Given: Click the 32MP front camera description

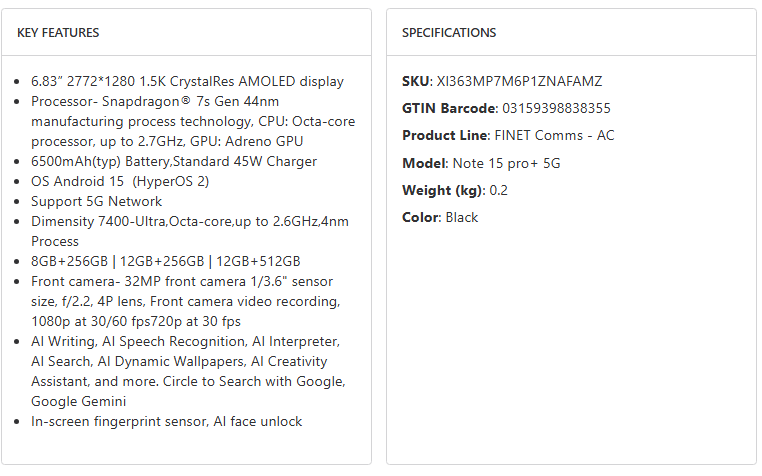Looking at the screenshot, I should pos(186,281).
